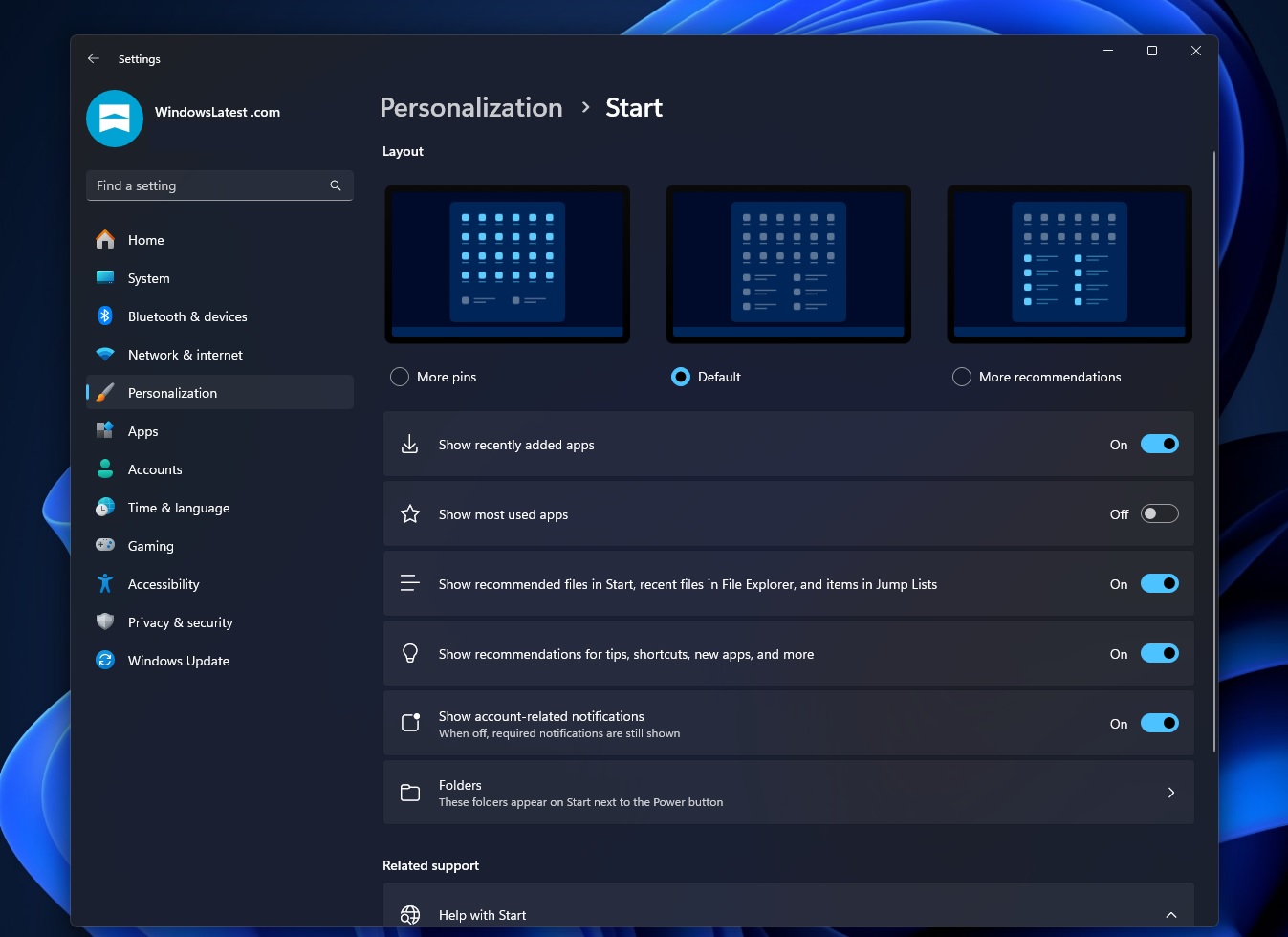Click the Windows Update sync icon

click(x=105, y=660)
